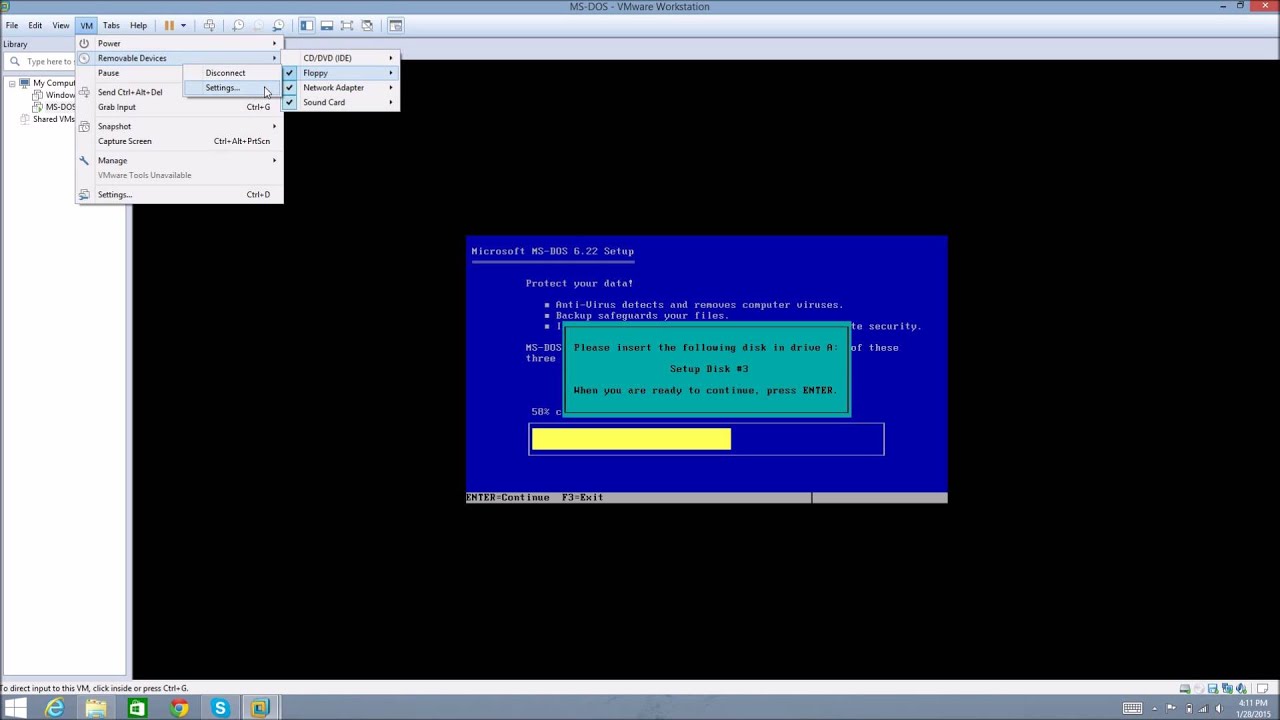The image size is (1280, 720).
Task: Click the MS-DOS setup progress bar
Action: [x=706, y=439]
